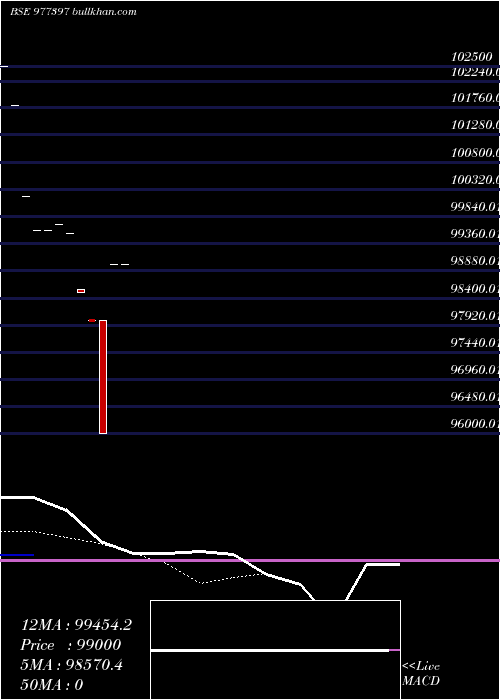Click the 96480 price axis label

475,396
